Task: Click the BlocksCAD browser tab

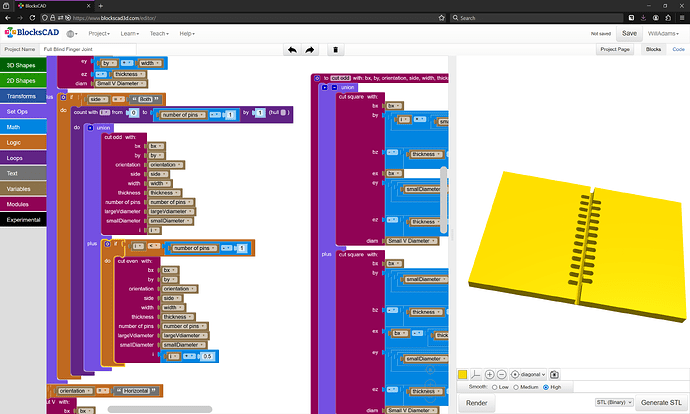Action: click(54, 6)
